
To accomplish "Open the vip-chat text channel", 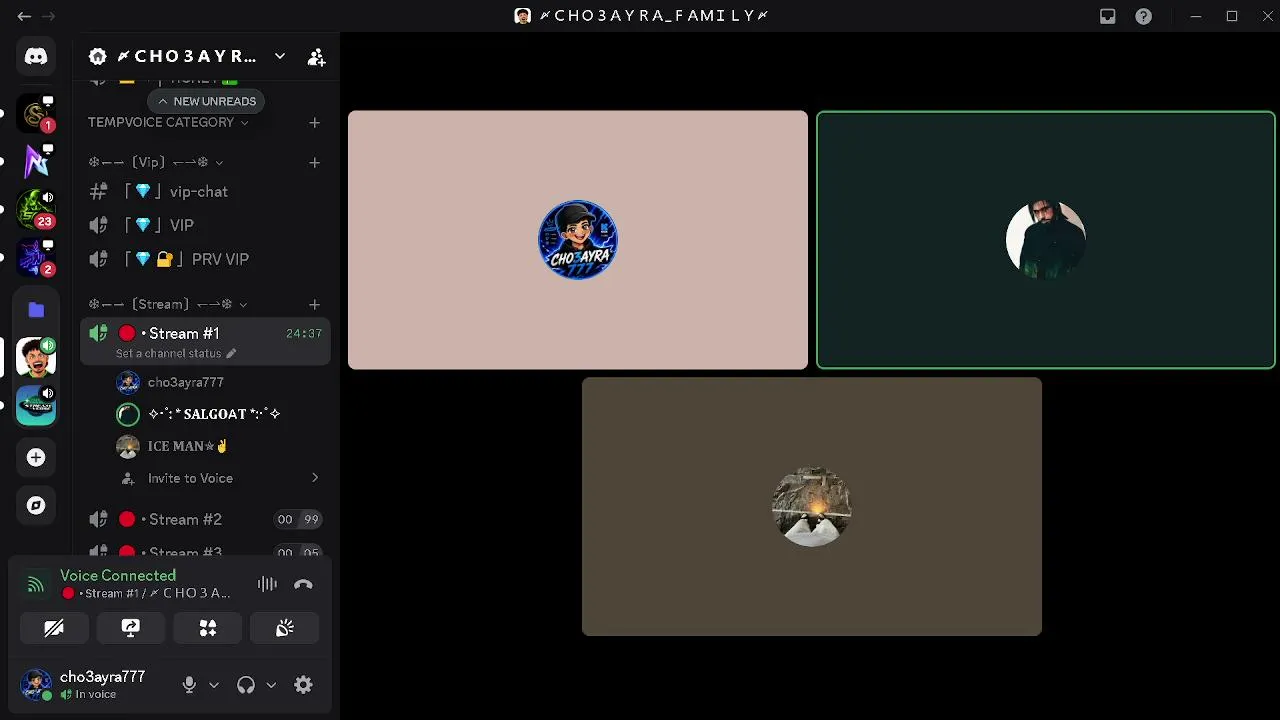I will tap(205, 191).
